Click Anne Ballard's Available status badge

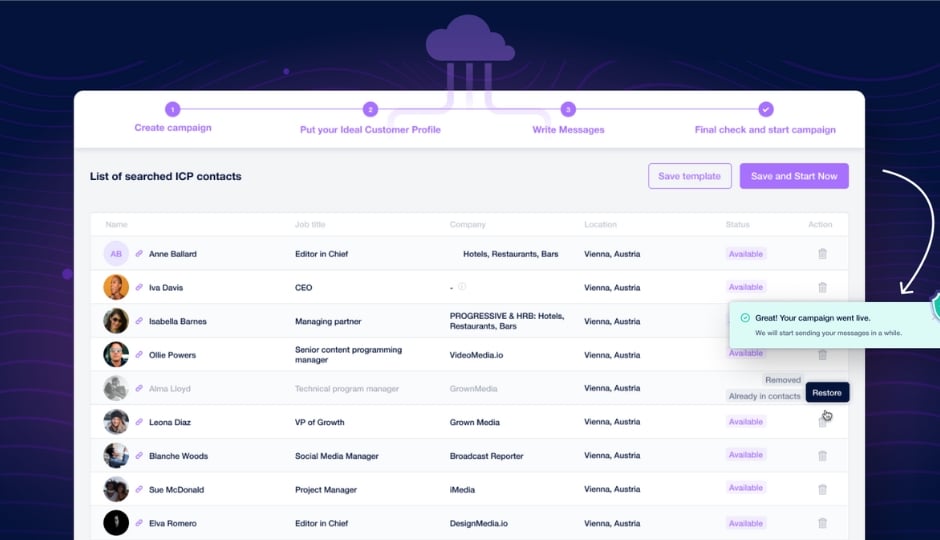(746, 254)
